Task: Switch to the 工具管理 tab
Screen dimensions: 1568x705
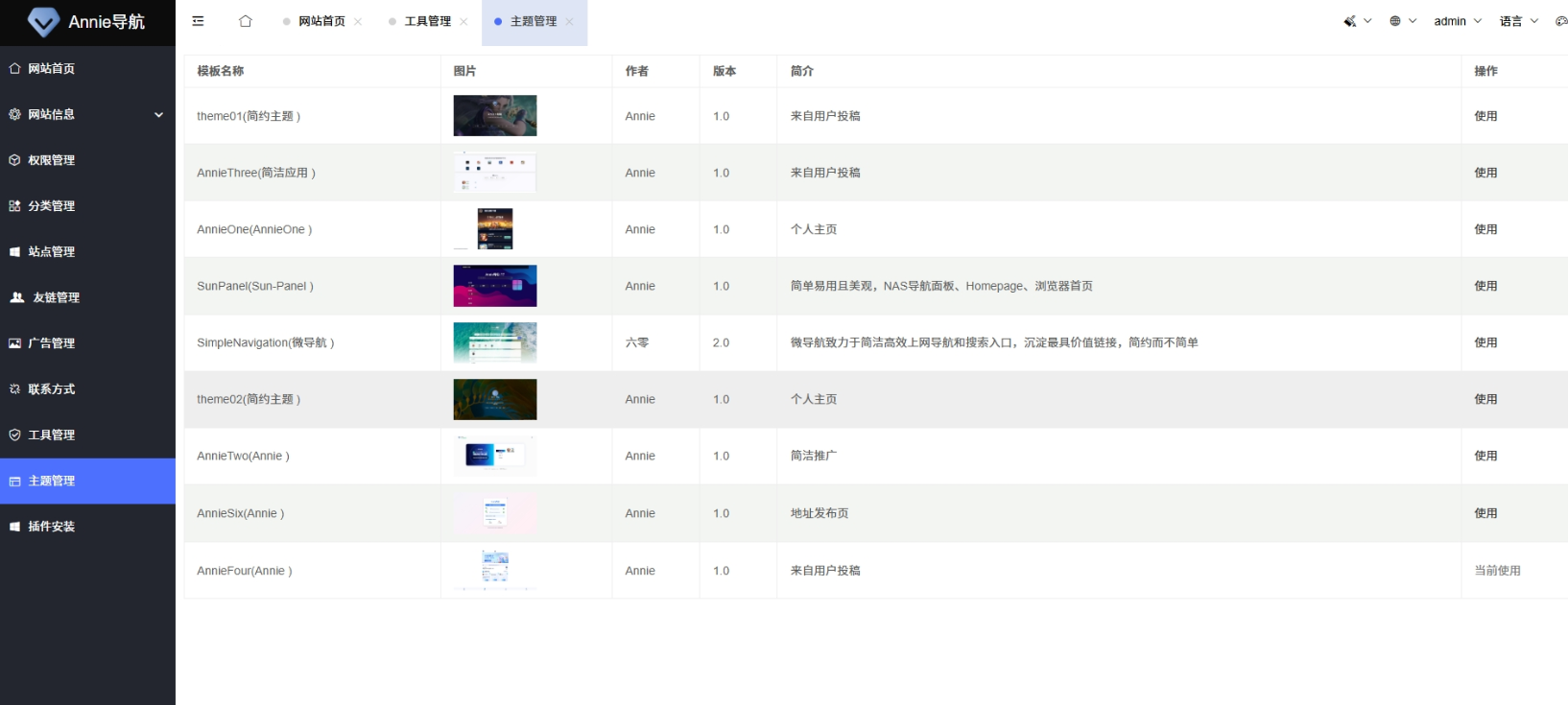Action: 427,21
